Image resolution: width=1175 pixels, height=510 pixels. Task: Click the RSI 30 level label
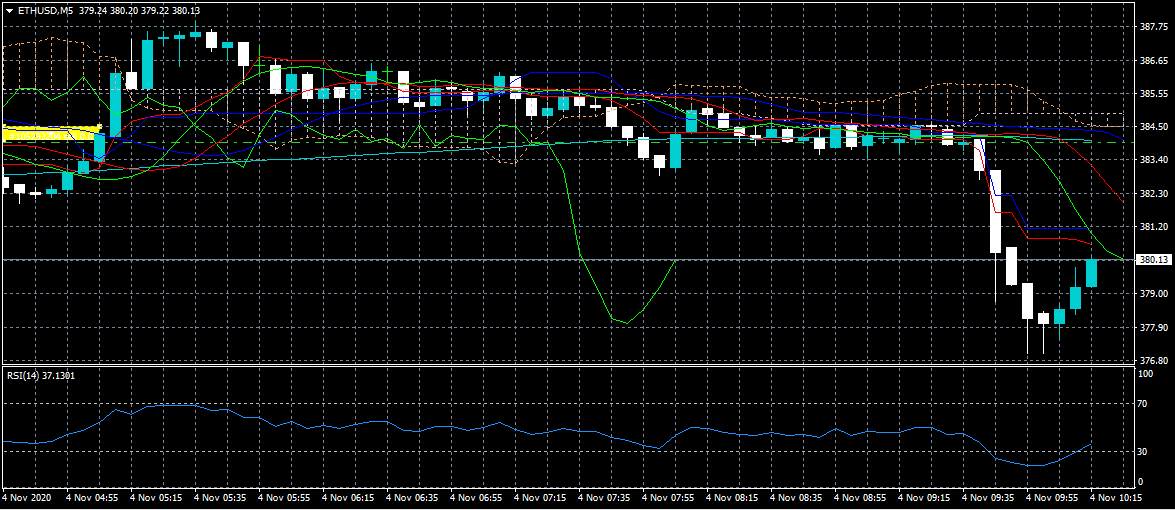(x=1144, y=452)
